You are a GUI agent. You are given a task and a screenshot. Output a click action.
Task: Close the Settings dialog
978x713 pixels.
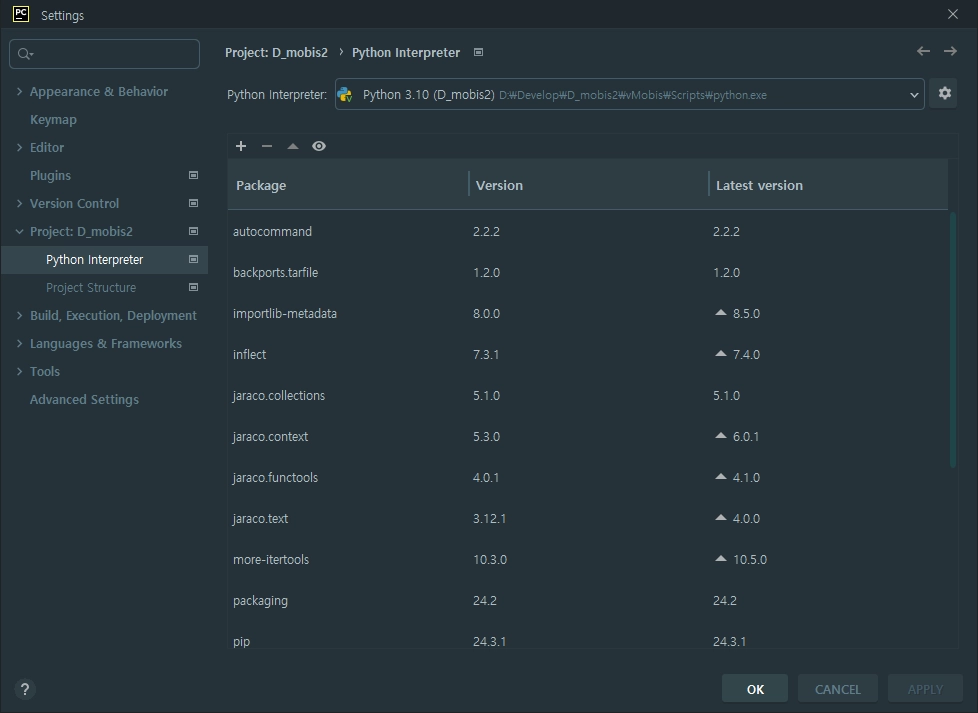click(952, 14)
